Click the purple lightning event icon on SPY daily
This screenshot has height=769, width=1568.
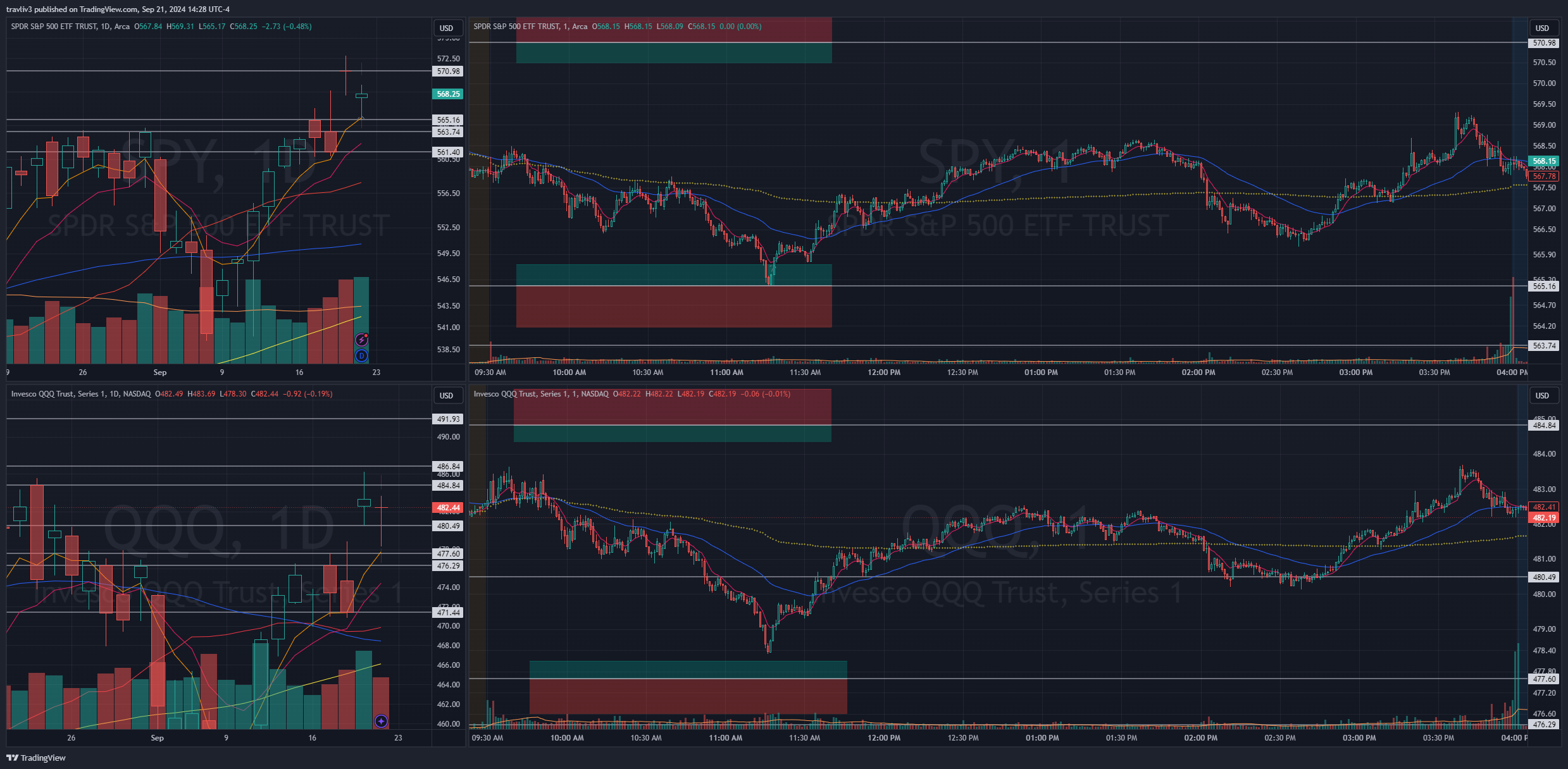click(361, 340)
